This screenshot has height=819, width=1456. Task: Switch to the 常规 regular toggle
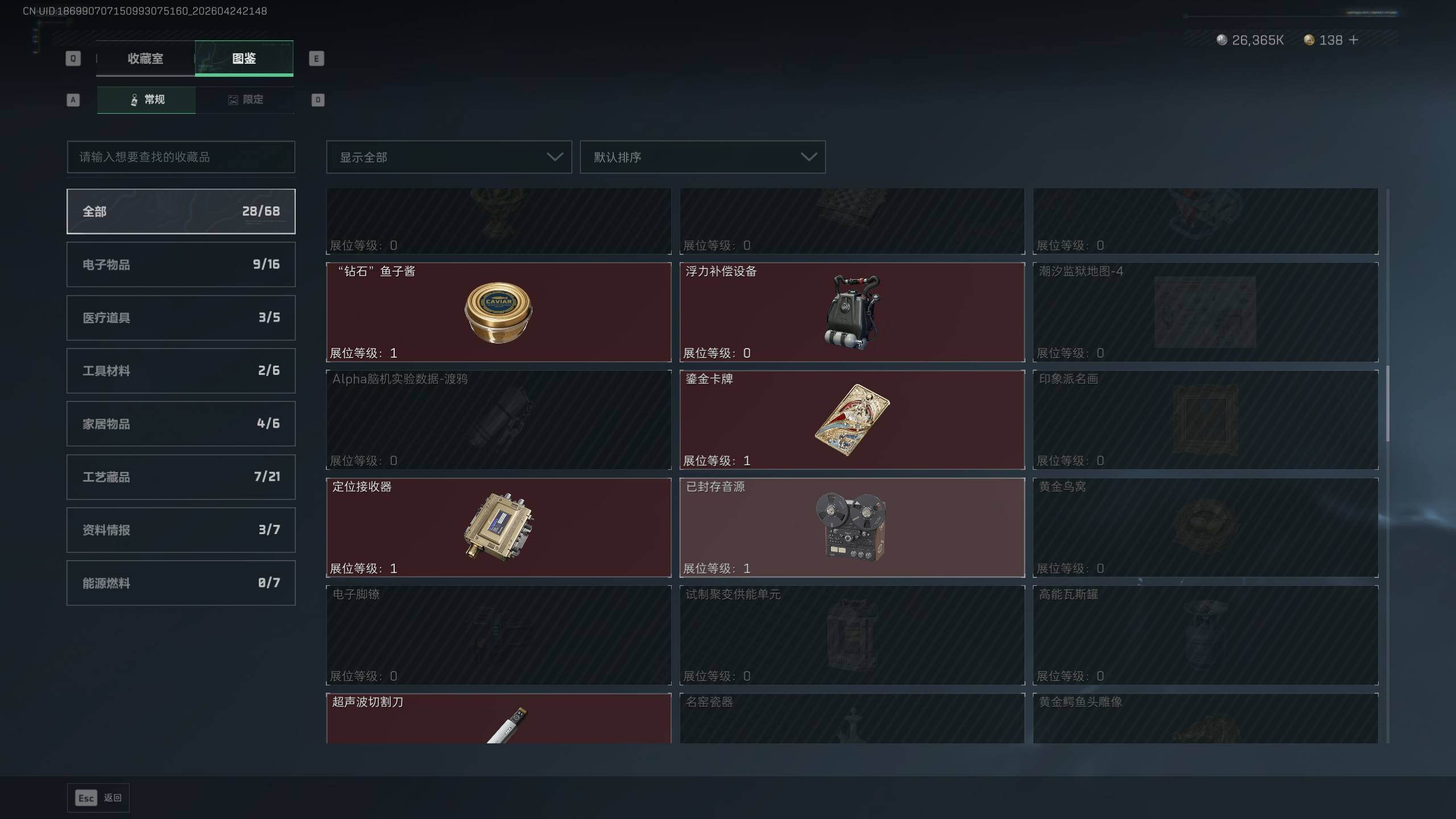pos(146,100)
